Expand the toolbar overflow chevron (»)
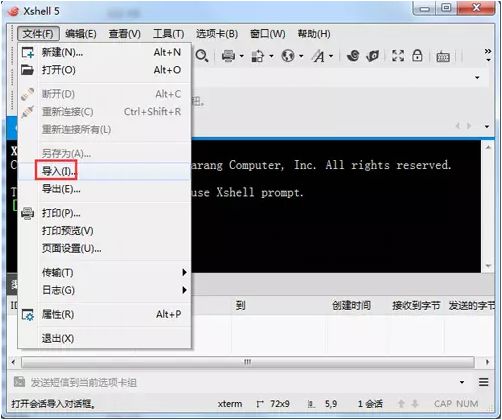Image resolution: width=502 pixels, height=420 pixels. 488,55
